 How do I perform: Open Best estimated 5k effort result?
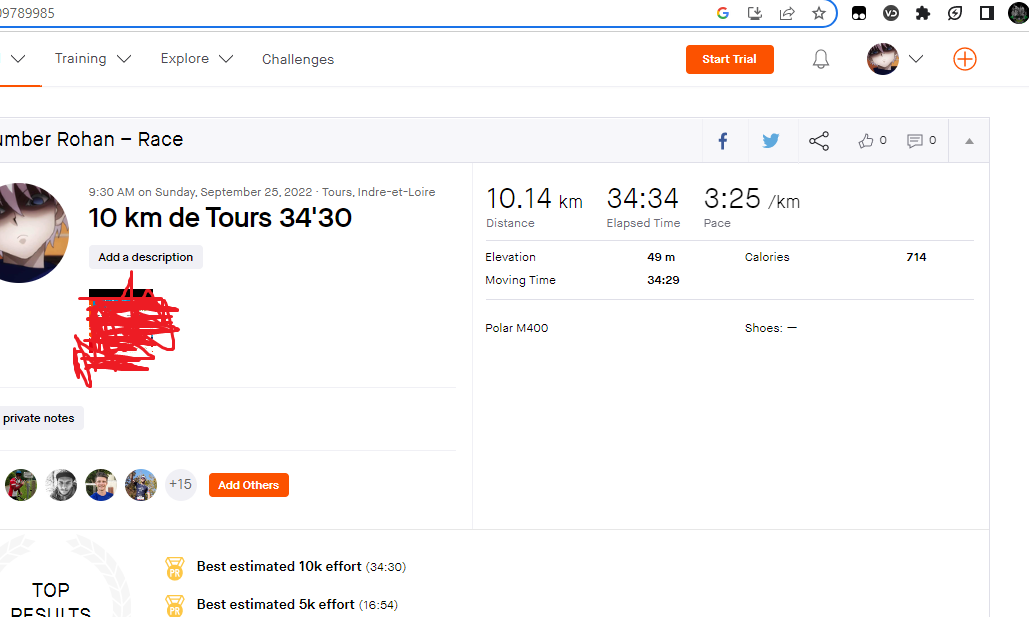coord(275,604)
